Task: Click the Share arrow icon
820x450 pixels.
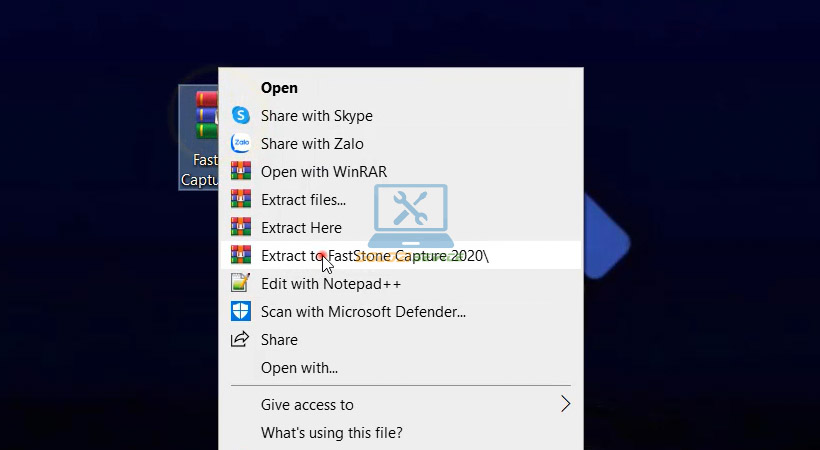Action: pos(240,340)
